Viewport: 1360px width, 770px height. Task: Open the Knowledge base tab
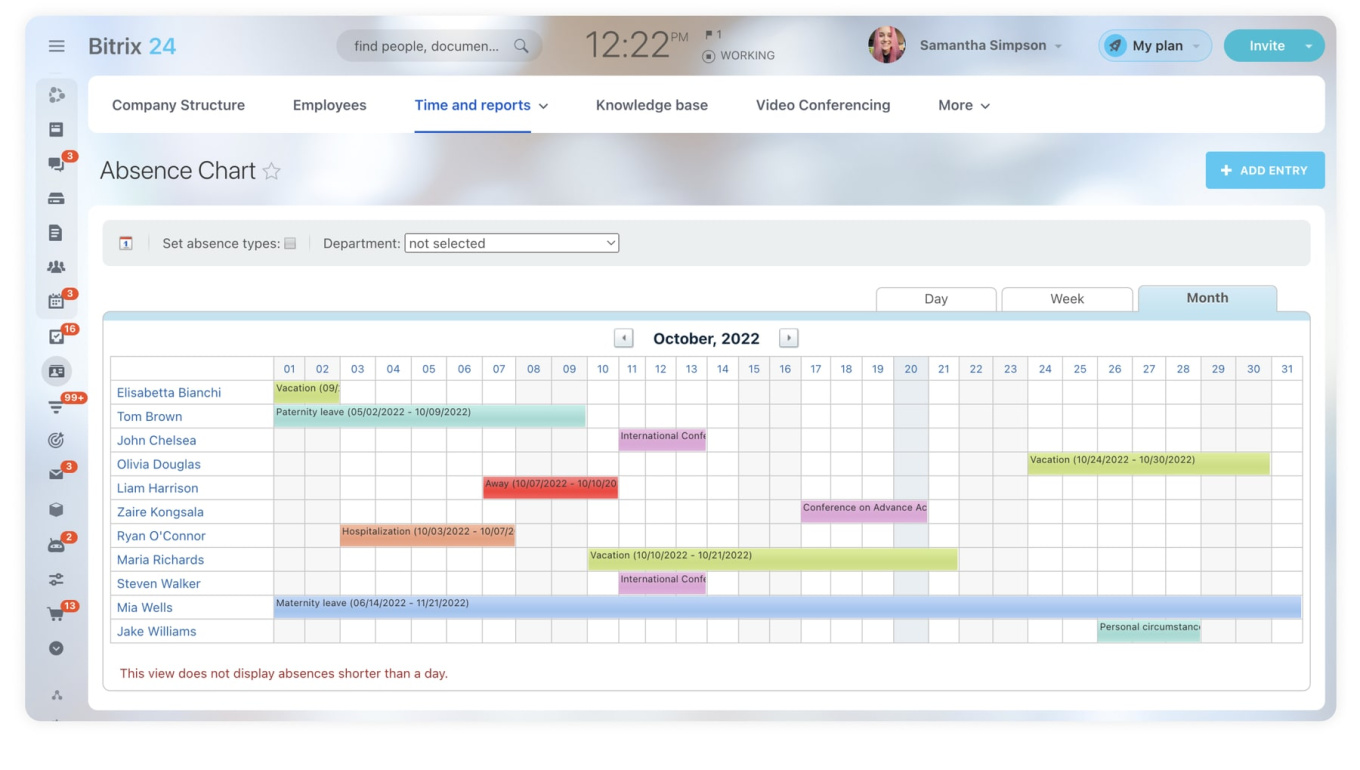[x=651, y=105]
